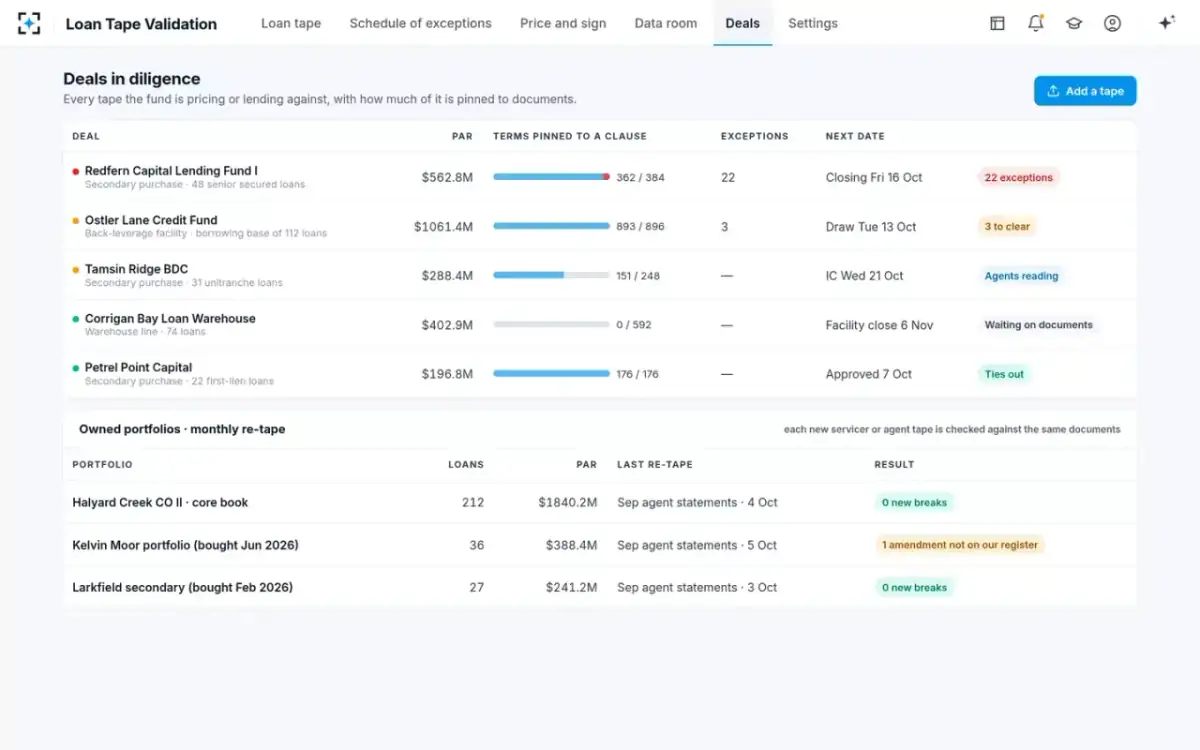Click the Add a tape button

point(1085,91)
